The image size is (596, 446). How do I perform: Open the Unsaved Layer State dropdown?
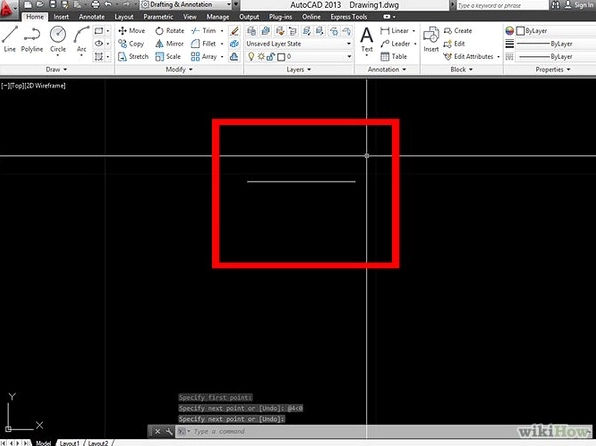[298, 44]
